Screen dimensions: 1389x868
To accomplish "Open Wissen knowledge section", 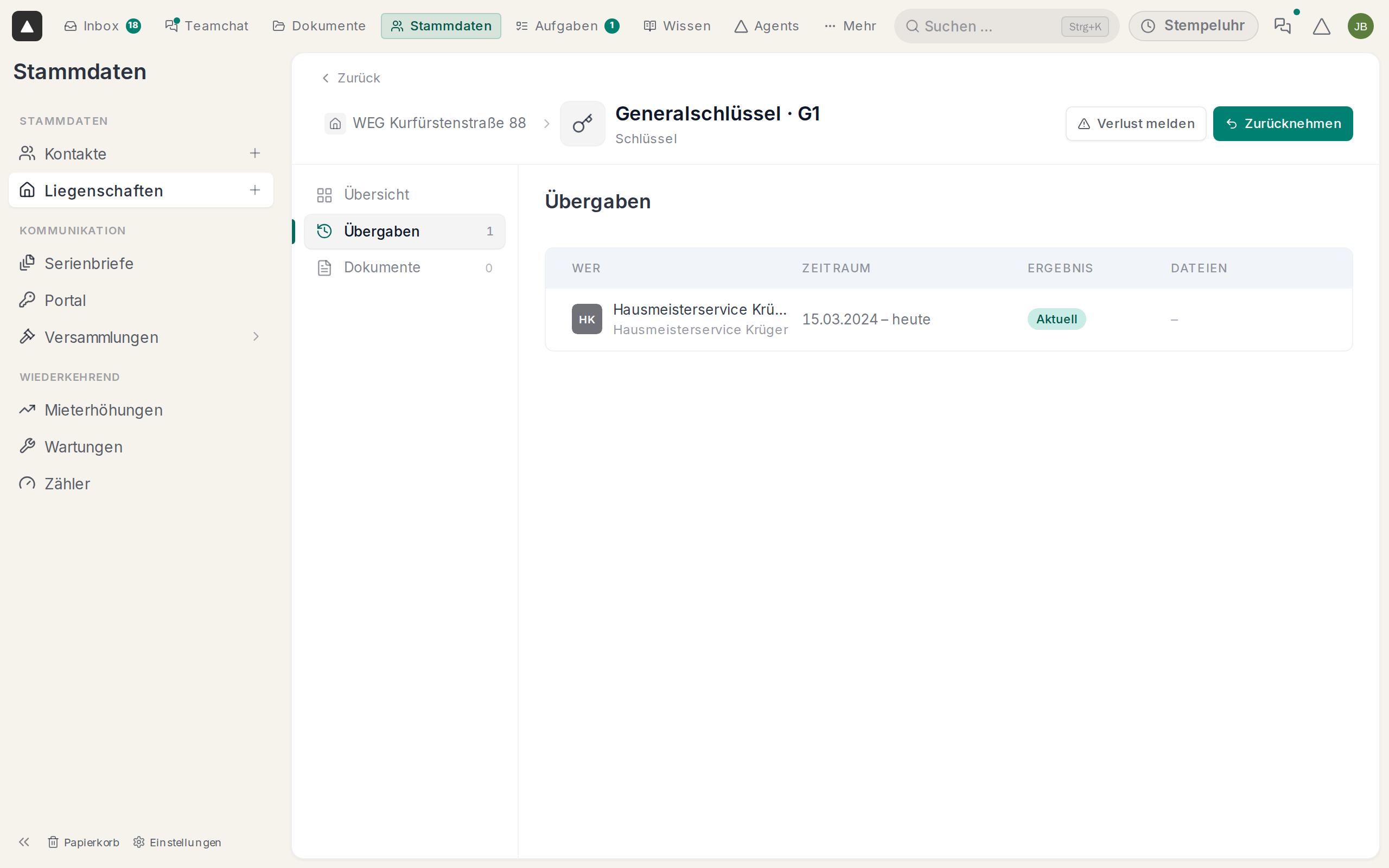I will coord(677,26).
